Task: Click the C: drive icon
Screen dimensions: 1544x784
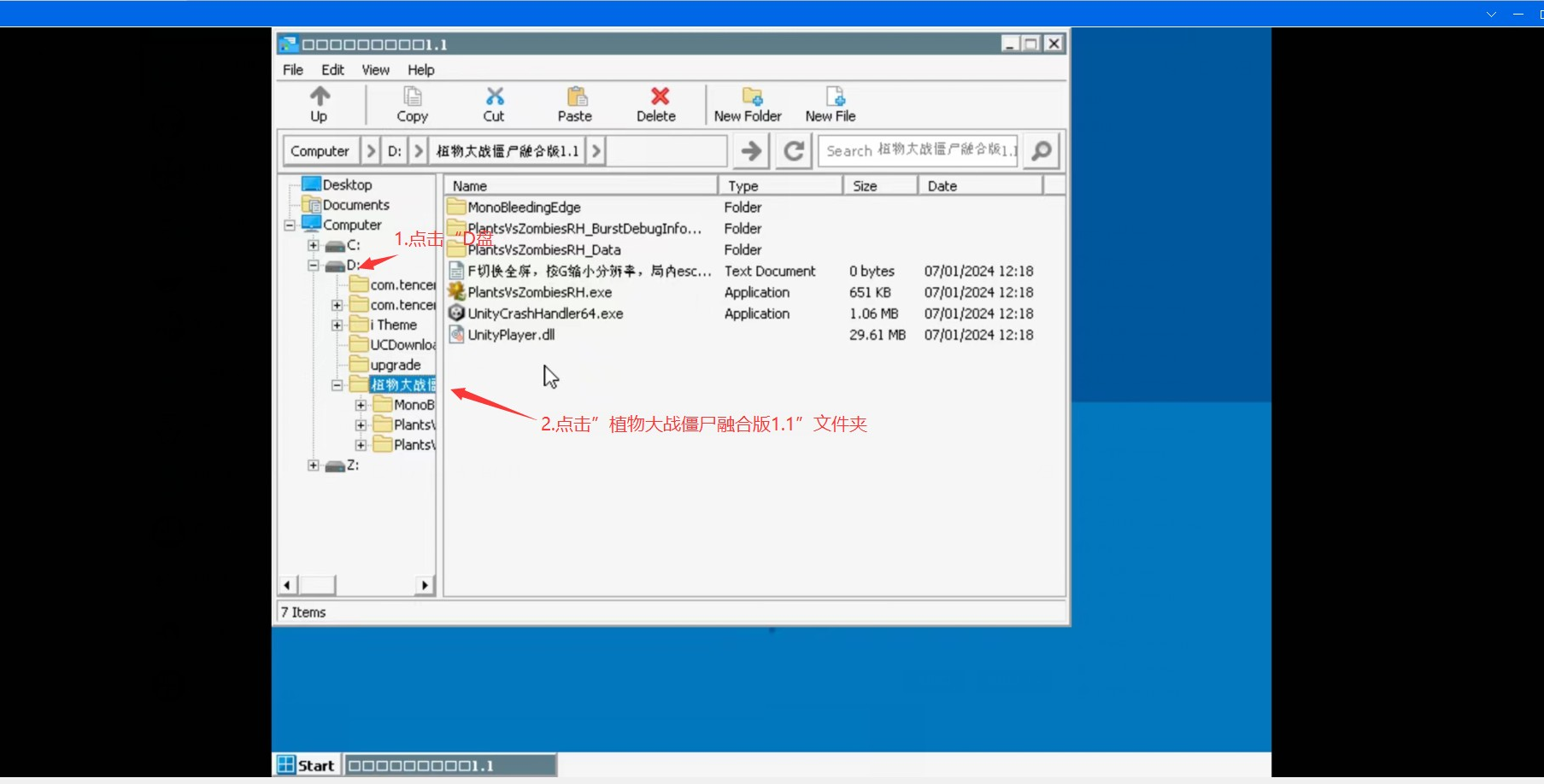Action: (335, 246)
